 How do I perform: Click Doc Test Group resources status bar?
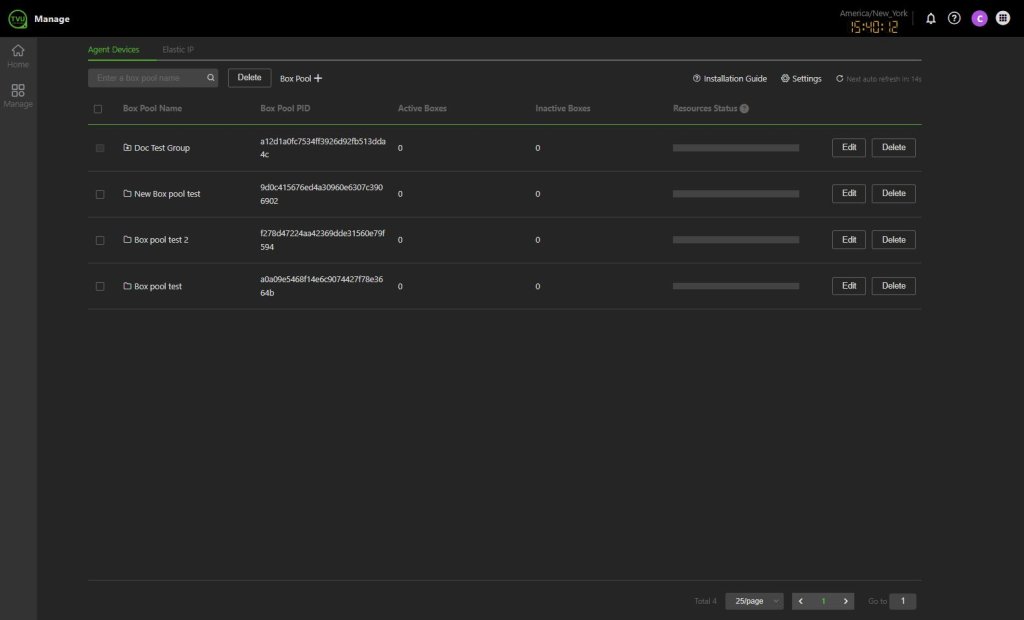736,148
